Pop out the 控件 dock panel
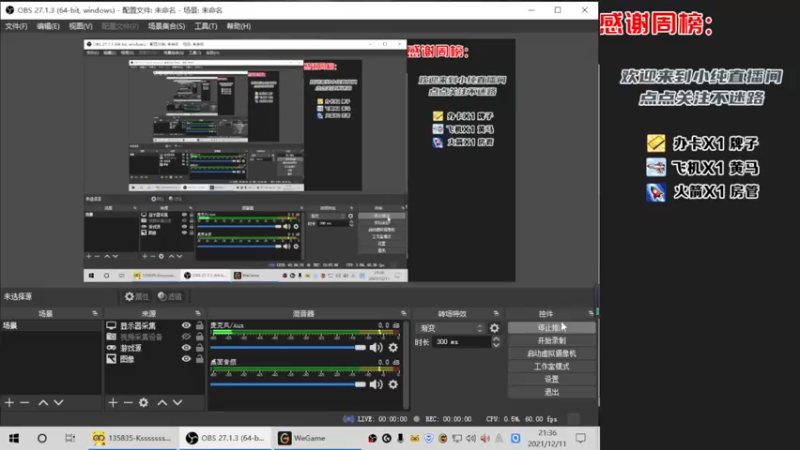The image size is (800, 450). click(x=591, y=313)
